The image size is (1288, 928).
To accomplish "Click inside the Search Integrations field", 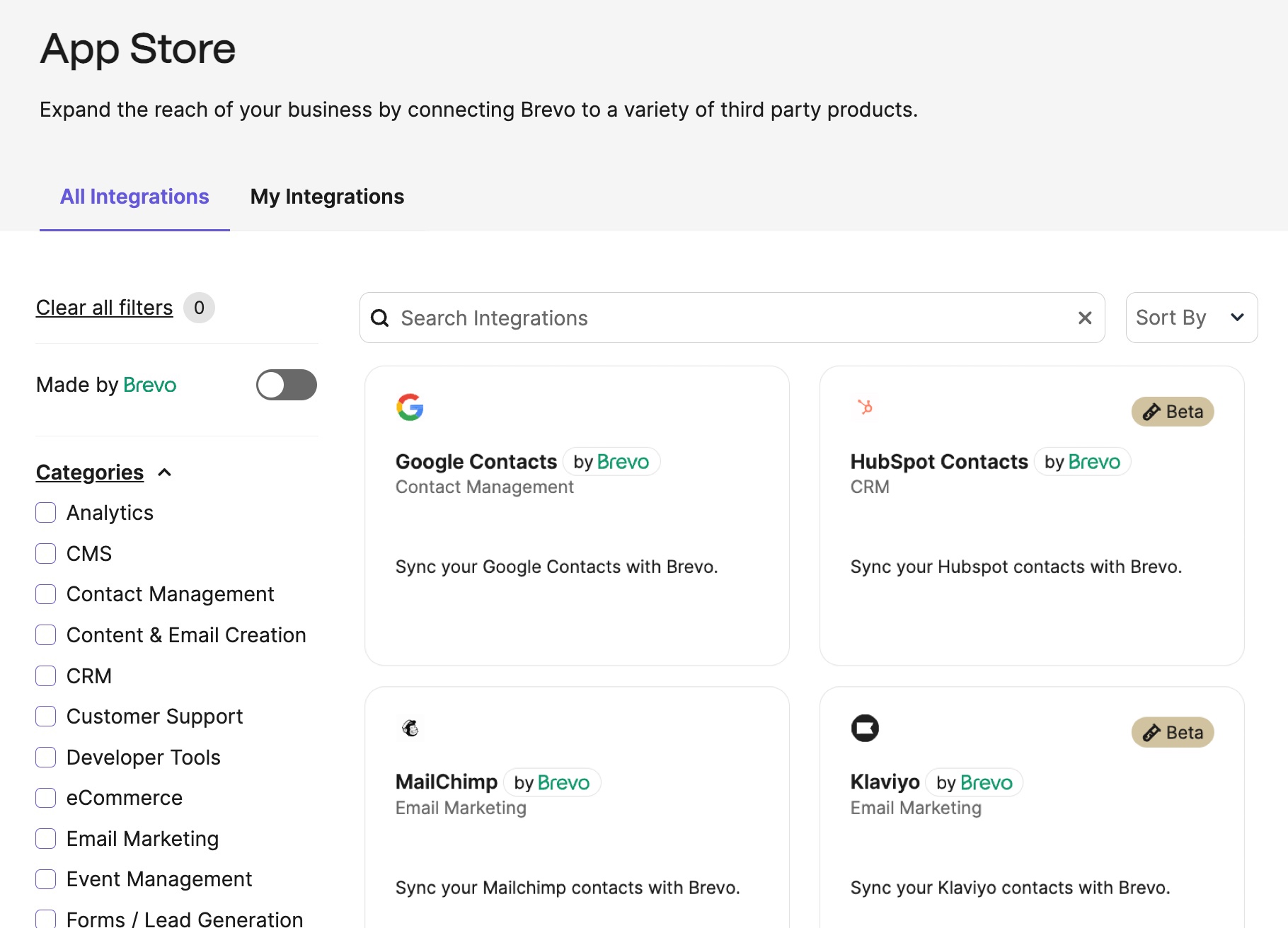I will (x=637, y=318).
